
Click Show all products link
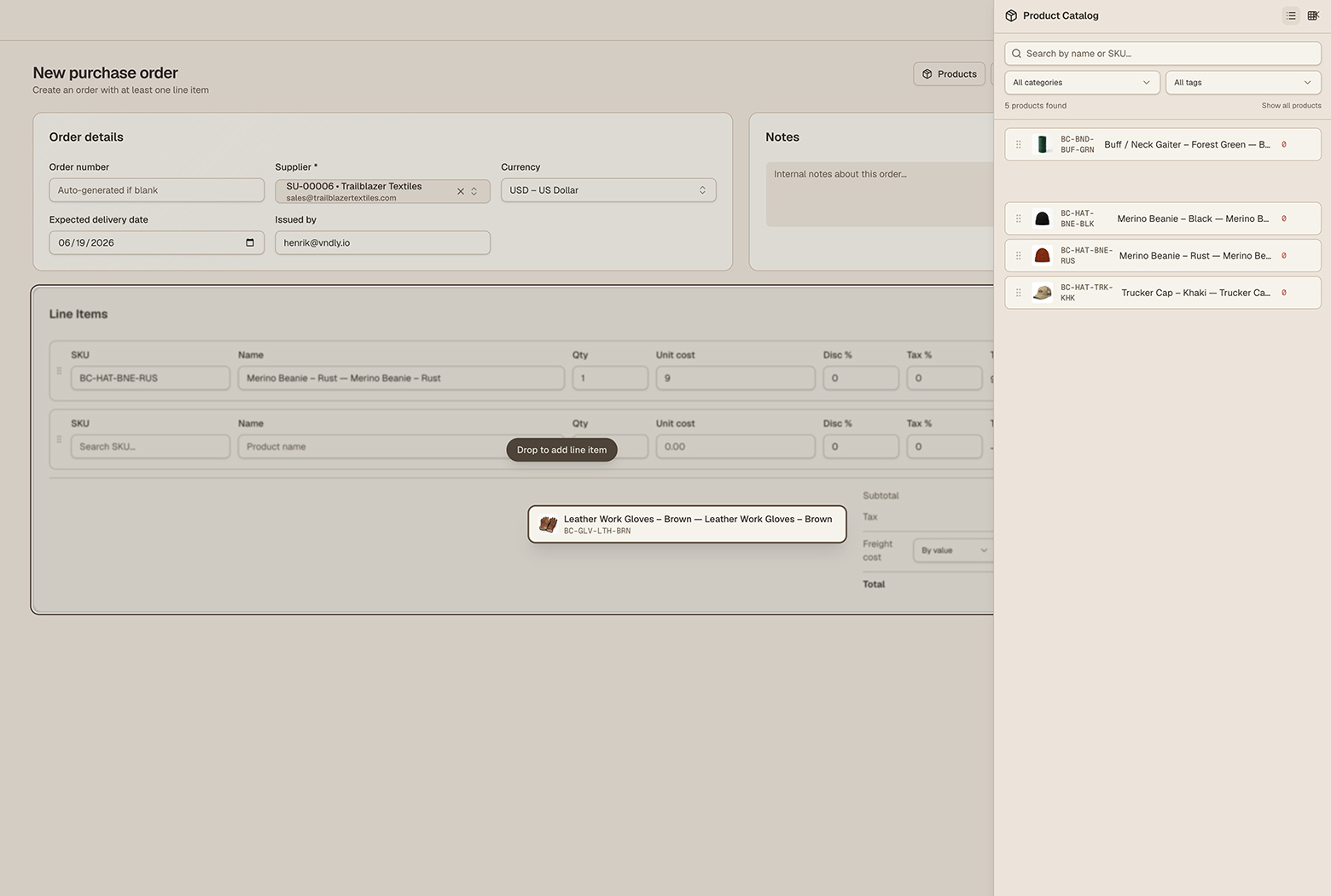point(1291,106)
